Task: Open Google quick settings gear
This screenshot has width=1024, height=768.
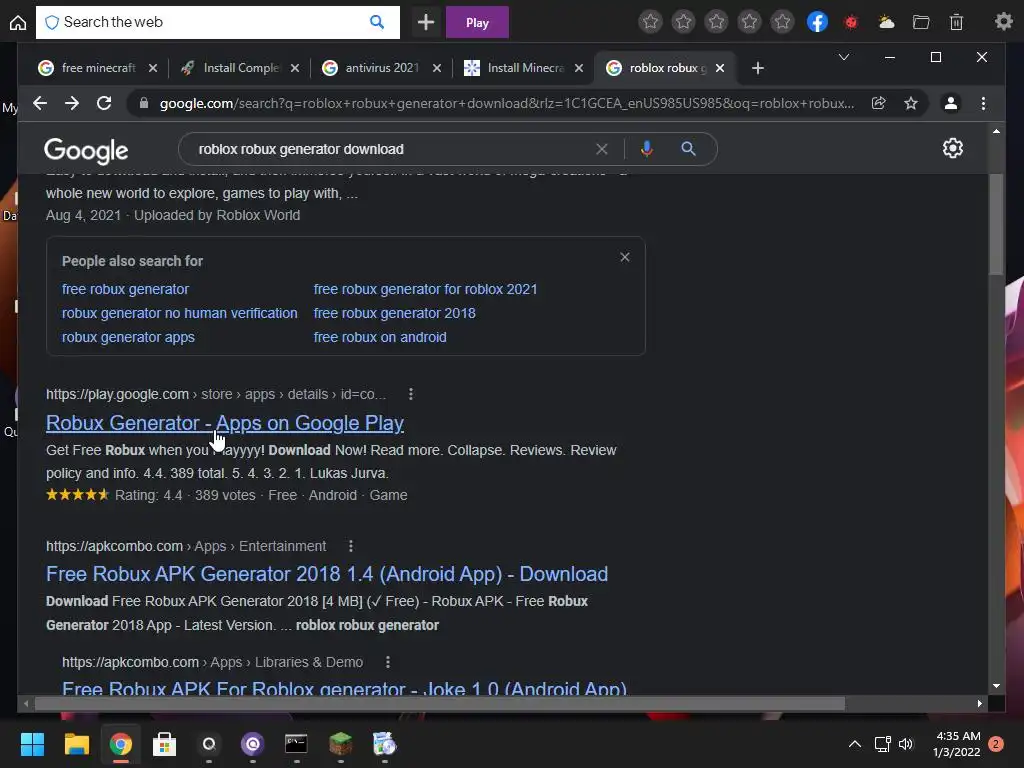Action: [x=953, y=148]
